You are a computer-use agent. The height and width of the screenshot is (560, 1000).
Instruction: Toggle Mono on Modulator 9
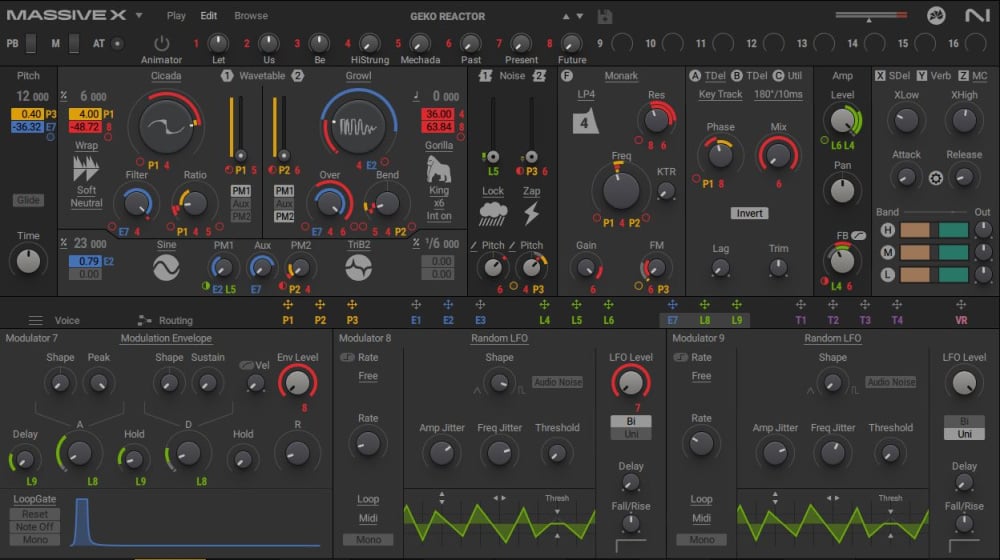pyautogui.click(x=702, y=540)
